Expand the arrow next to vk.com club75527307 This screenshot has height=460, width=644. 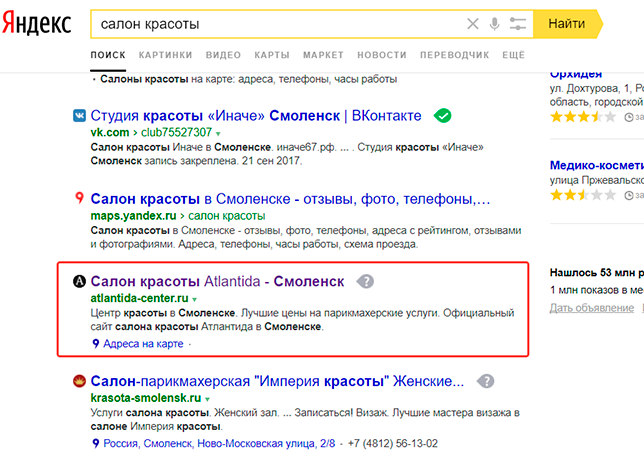[x=218, y=133]
